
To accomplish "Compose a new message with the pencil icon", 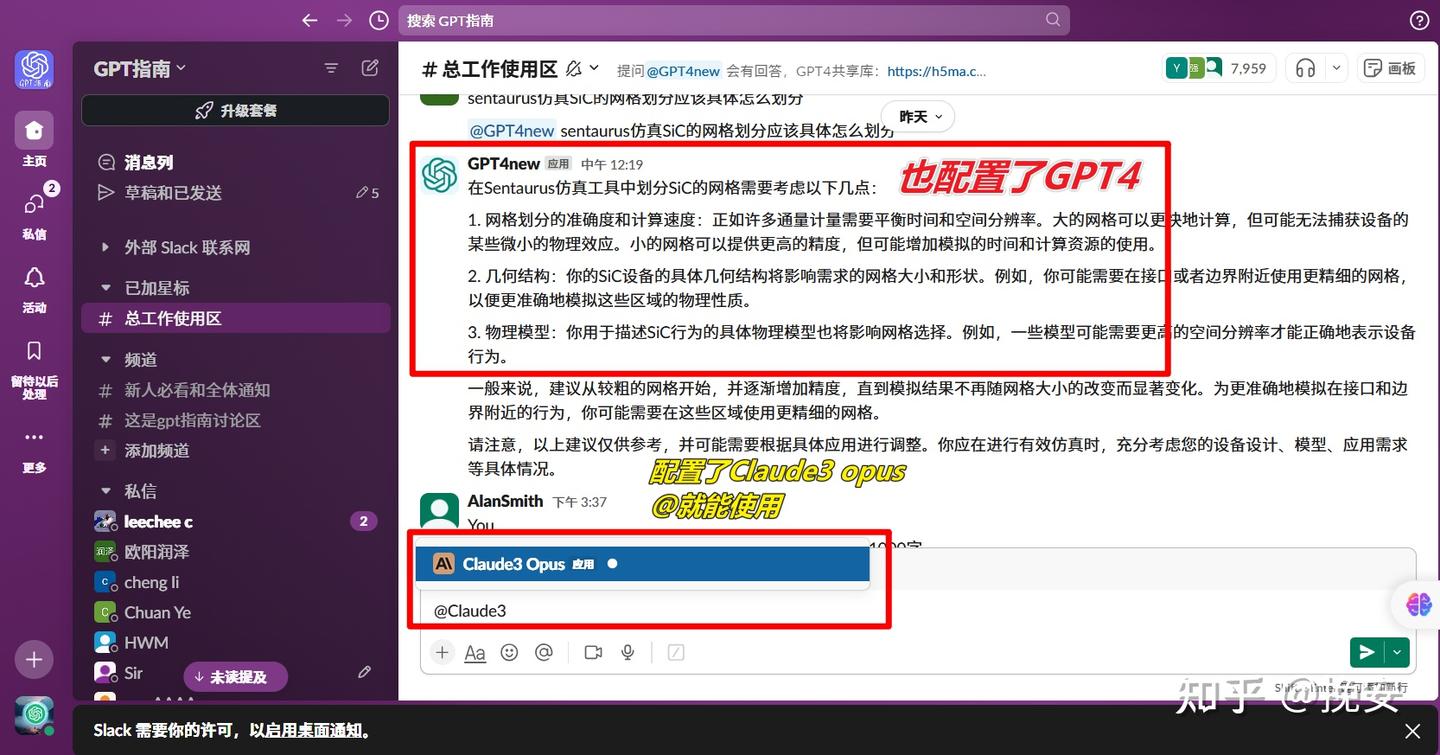I will click(x=369, y=67).
